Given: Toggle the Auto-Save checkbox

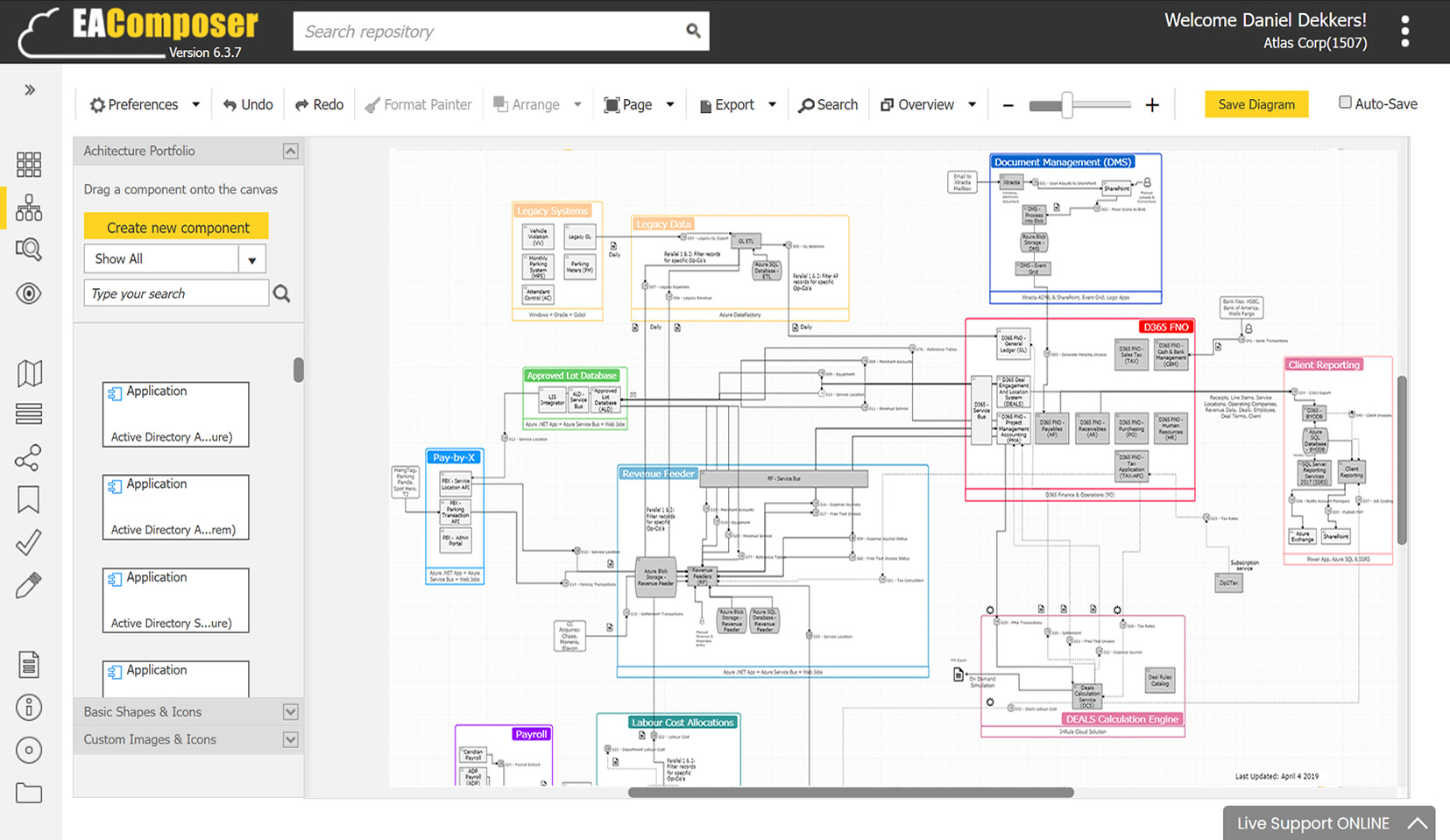Looking at the screenshot, I should (x=1345, y=102).
